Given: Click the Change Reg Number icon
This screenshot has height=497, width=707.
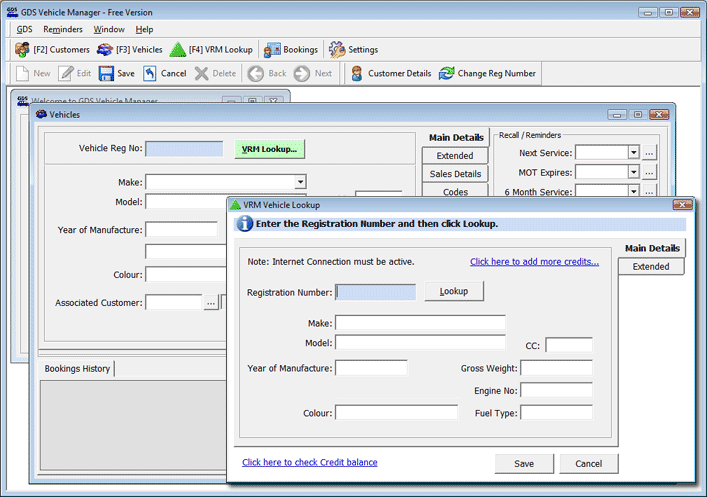Looking at the screenshot, I should [446, 73].
